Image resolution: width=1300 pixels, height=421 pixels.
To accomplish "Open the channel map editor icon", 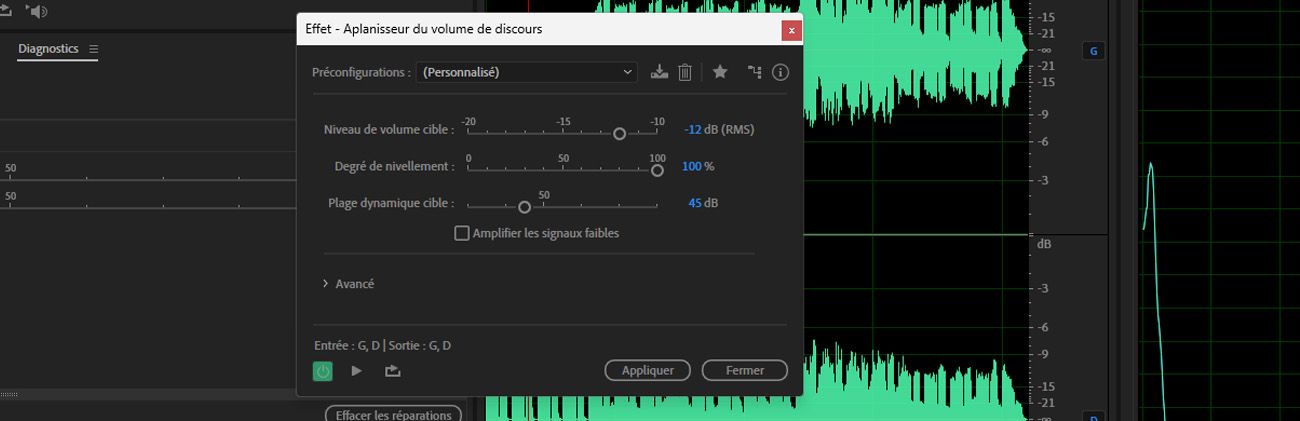I will [x=754, y=72].
